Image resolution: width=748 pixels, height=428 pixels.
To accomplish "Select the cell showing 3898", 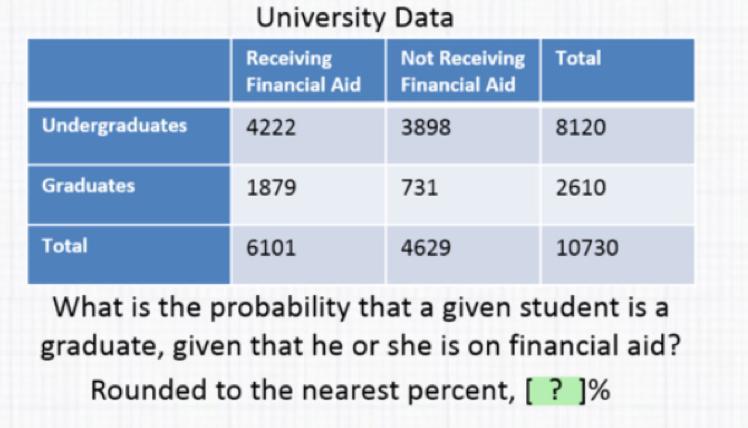I will (x=426, y=130).
